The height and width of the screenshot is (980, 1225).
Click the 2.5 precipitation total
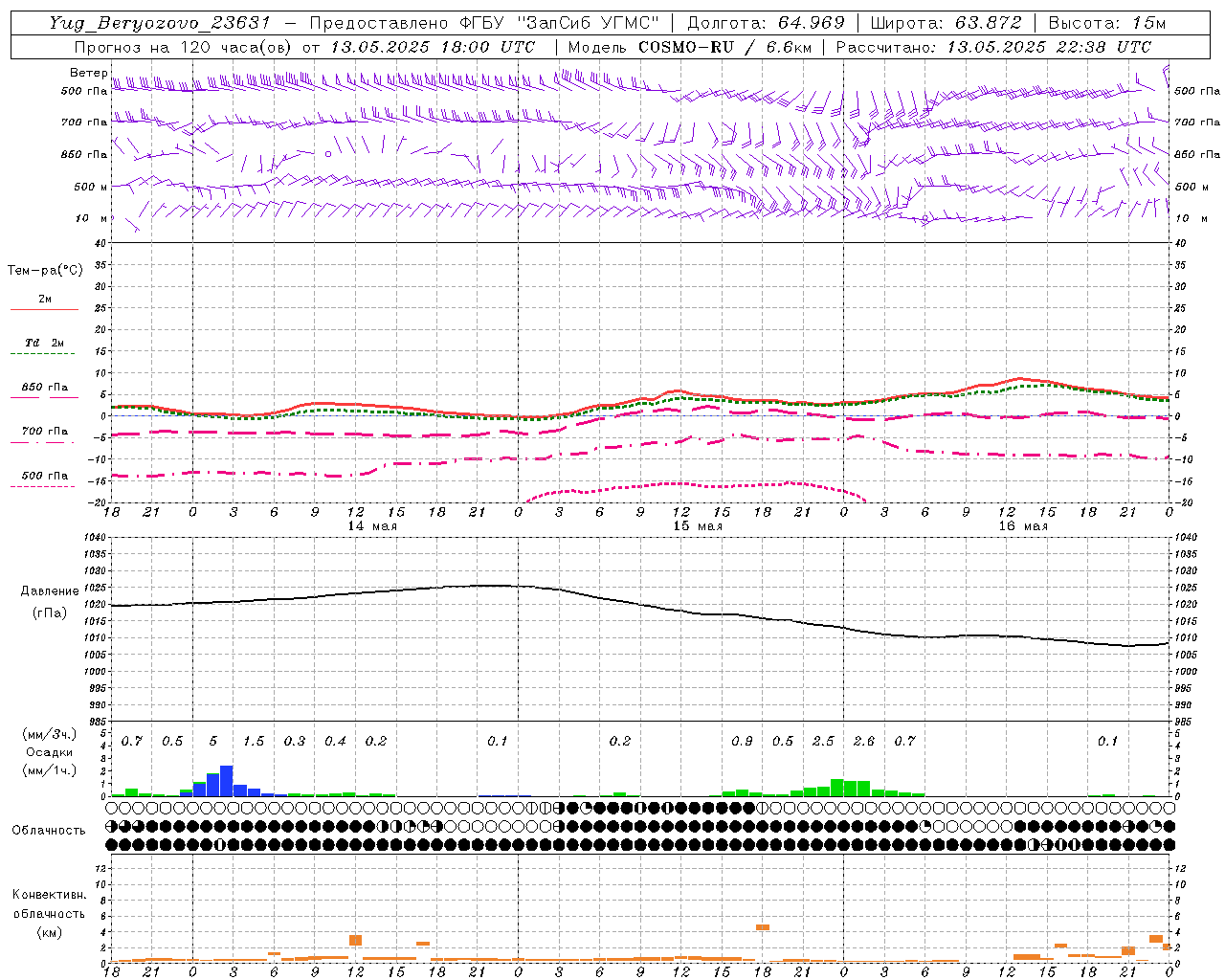point(823,742)
